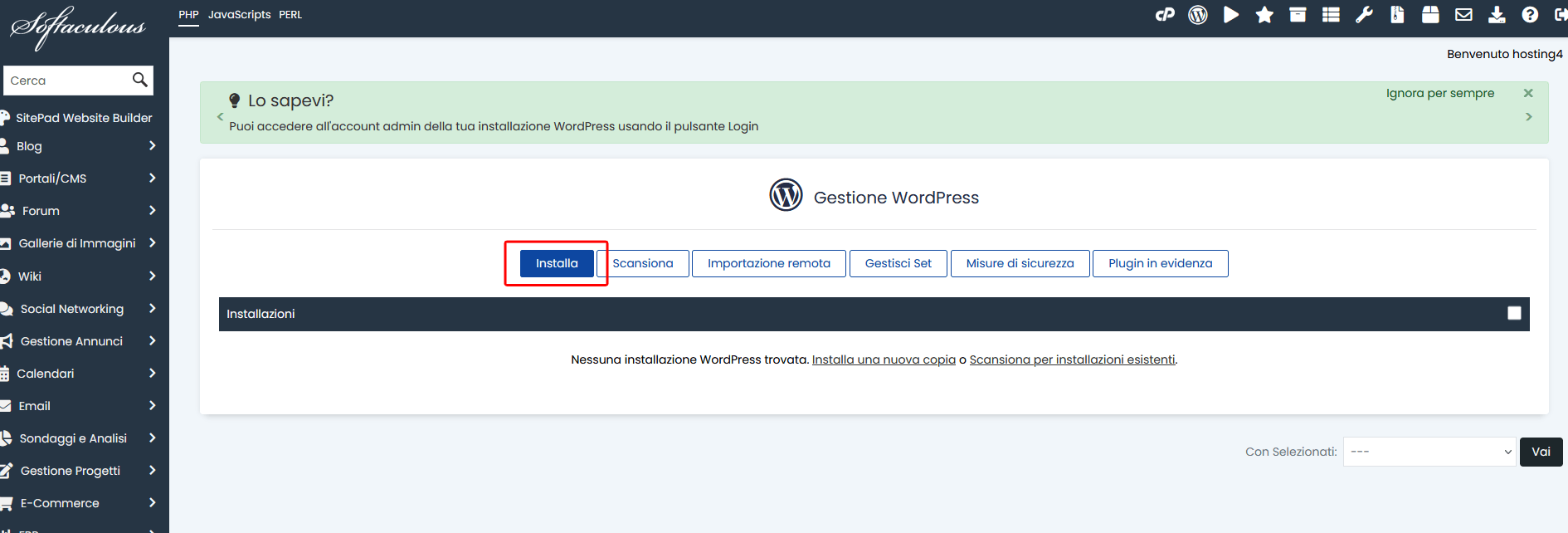This screenshot has width=1568, height=533.
Task: Expand the Forum category chevron
Action: pos(152,210)
